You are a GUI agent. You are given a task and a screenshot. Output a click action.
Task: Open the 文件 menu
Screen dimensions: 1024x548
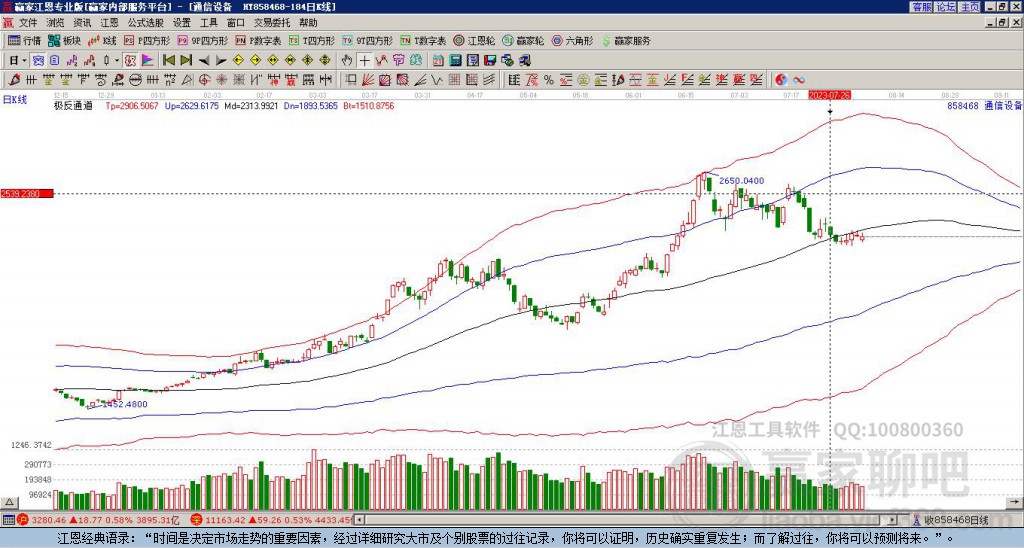click(x=28, y=23)
